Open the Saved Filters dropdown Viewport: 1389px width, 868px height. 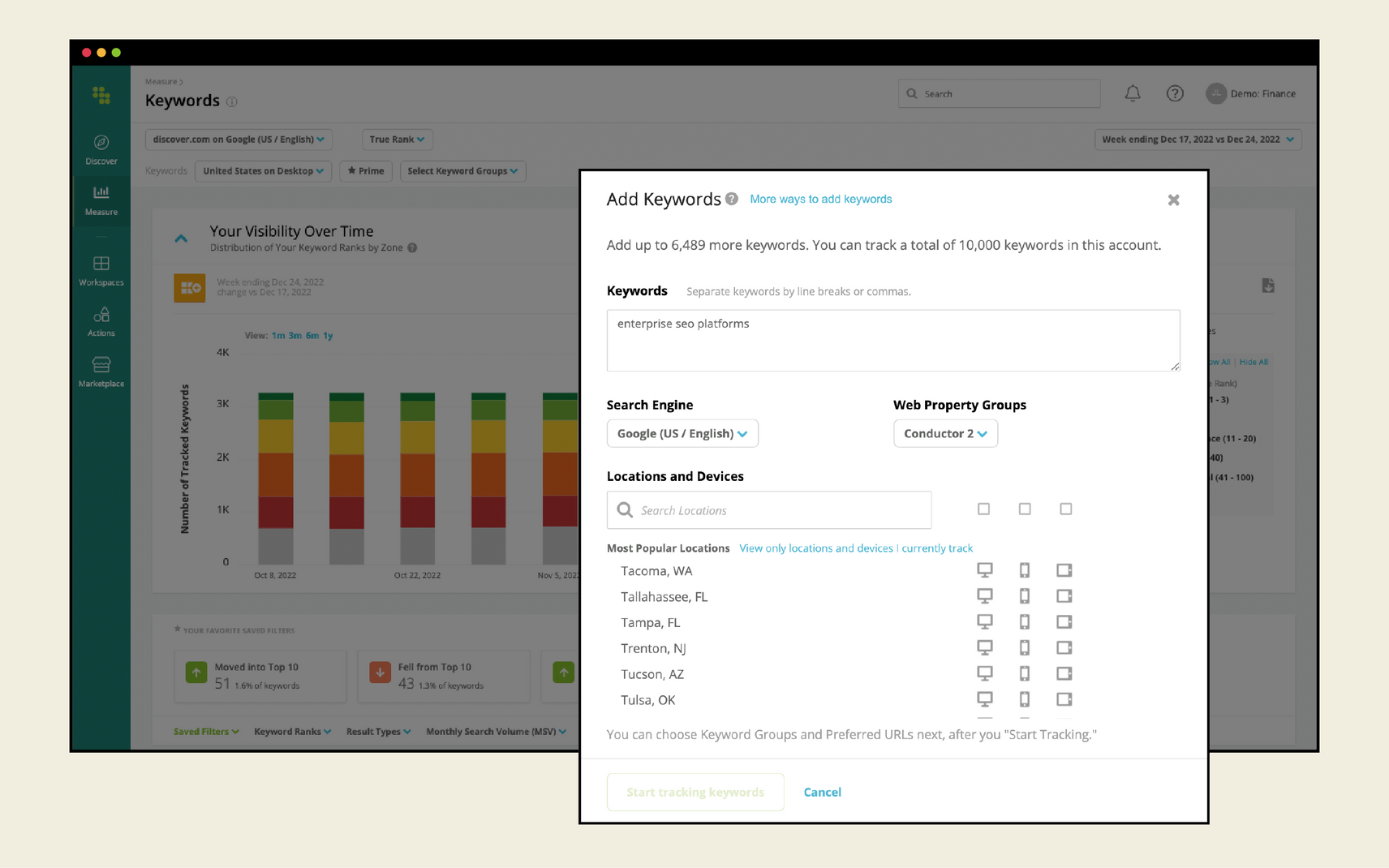tap(206, 732)
